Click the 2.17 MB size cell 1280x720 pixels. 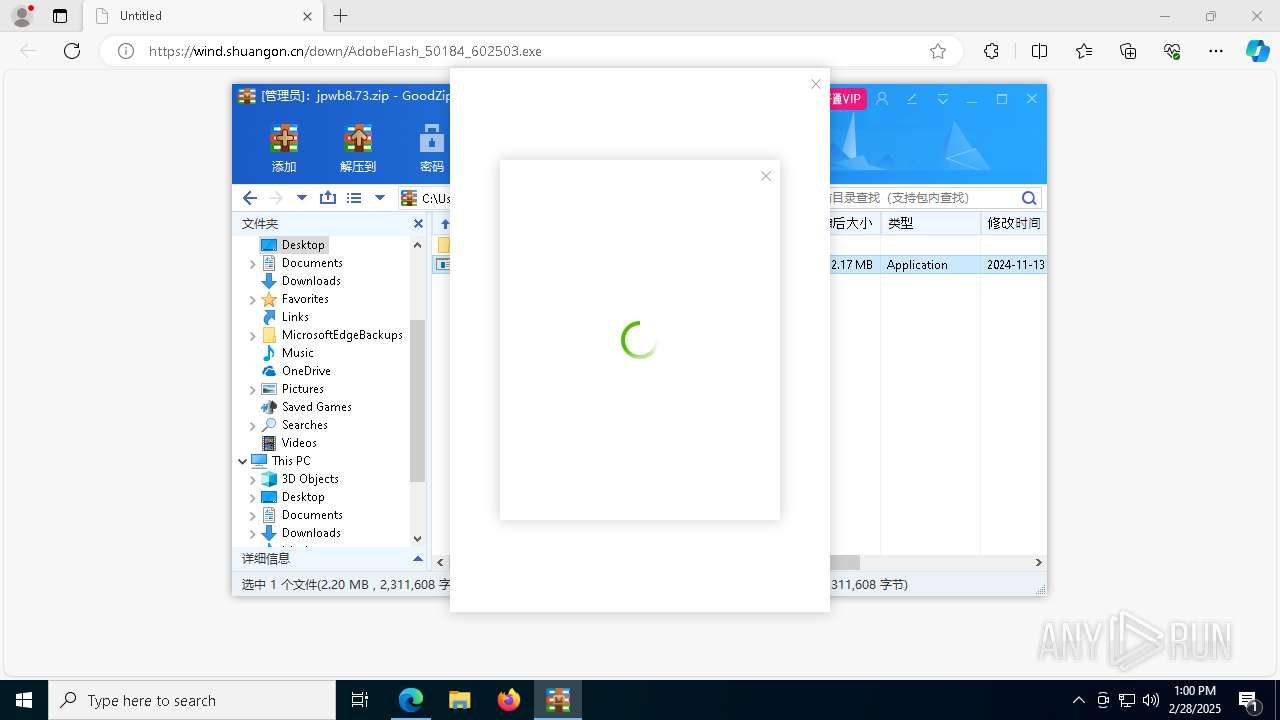point(852,265)
